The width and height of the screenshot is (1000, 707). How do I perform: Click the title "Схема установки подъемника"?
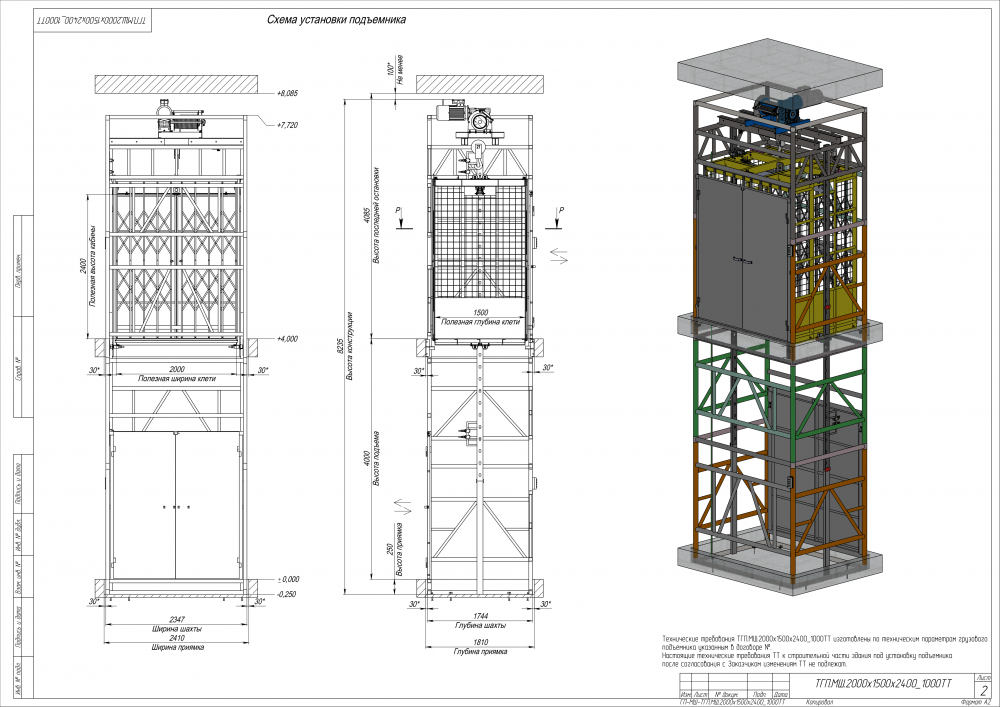(x=335, y=20)
